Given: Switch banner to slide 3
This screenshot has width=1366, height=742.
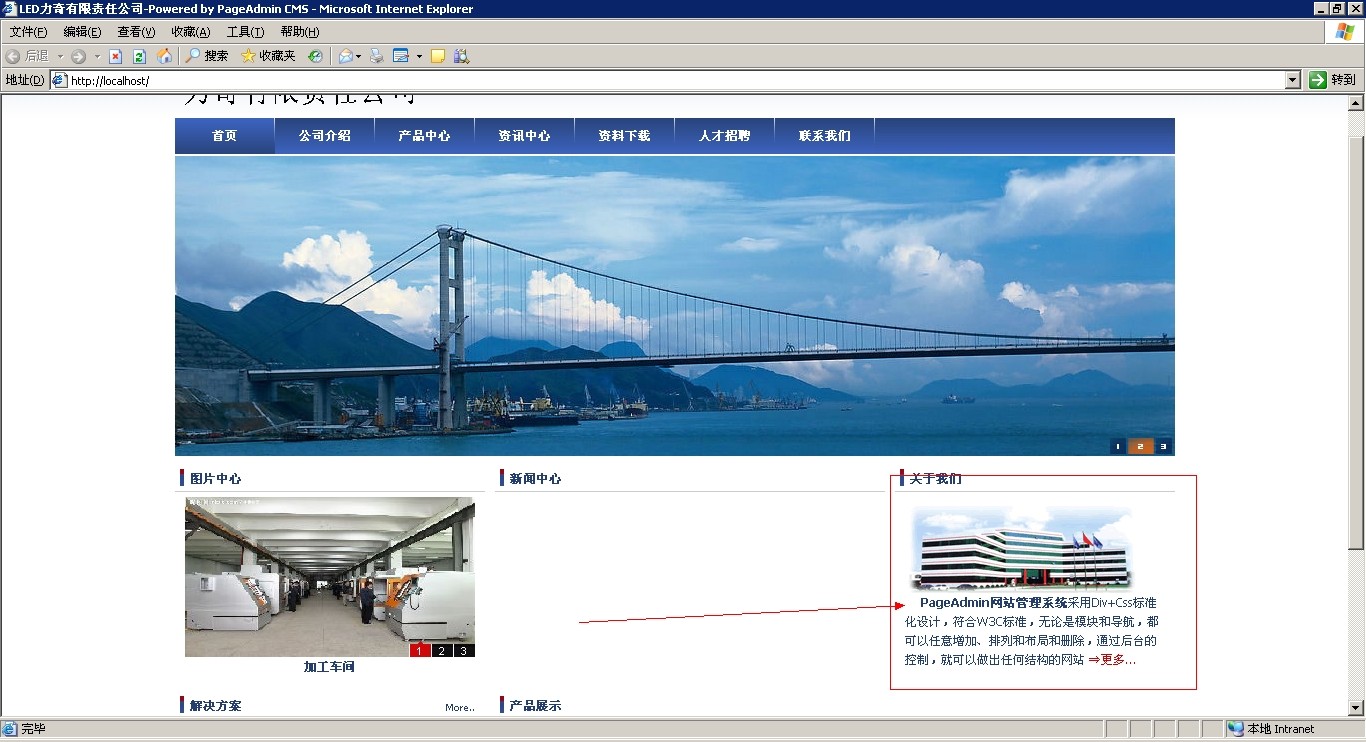Looking at the screenshot, I should pyautogui.click(x=1163, y=446).
